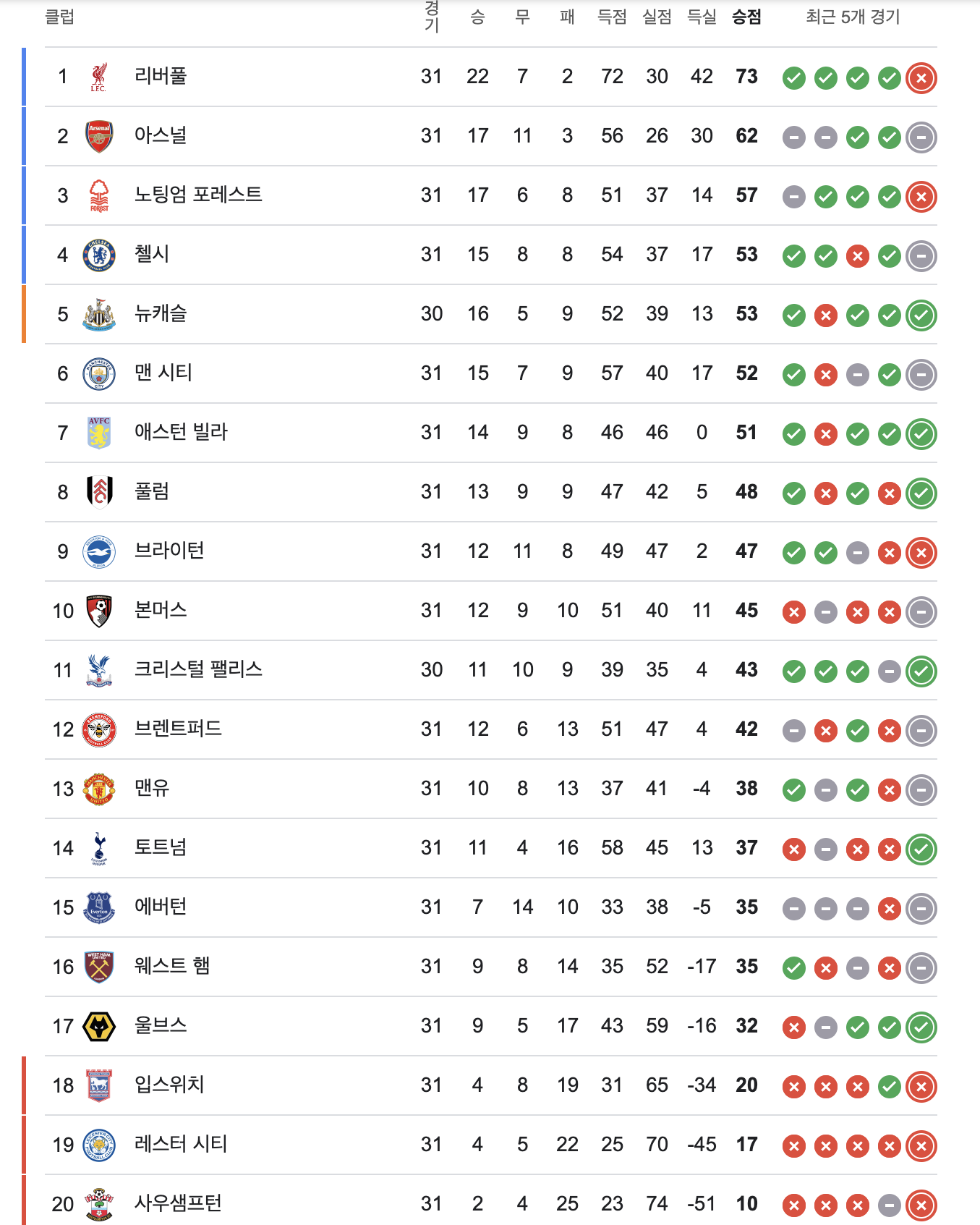980x1225 pixels.
Task: Click Ipswich's only green win indicator
Action: [890, 1086]
